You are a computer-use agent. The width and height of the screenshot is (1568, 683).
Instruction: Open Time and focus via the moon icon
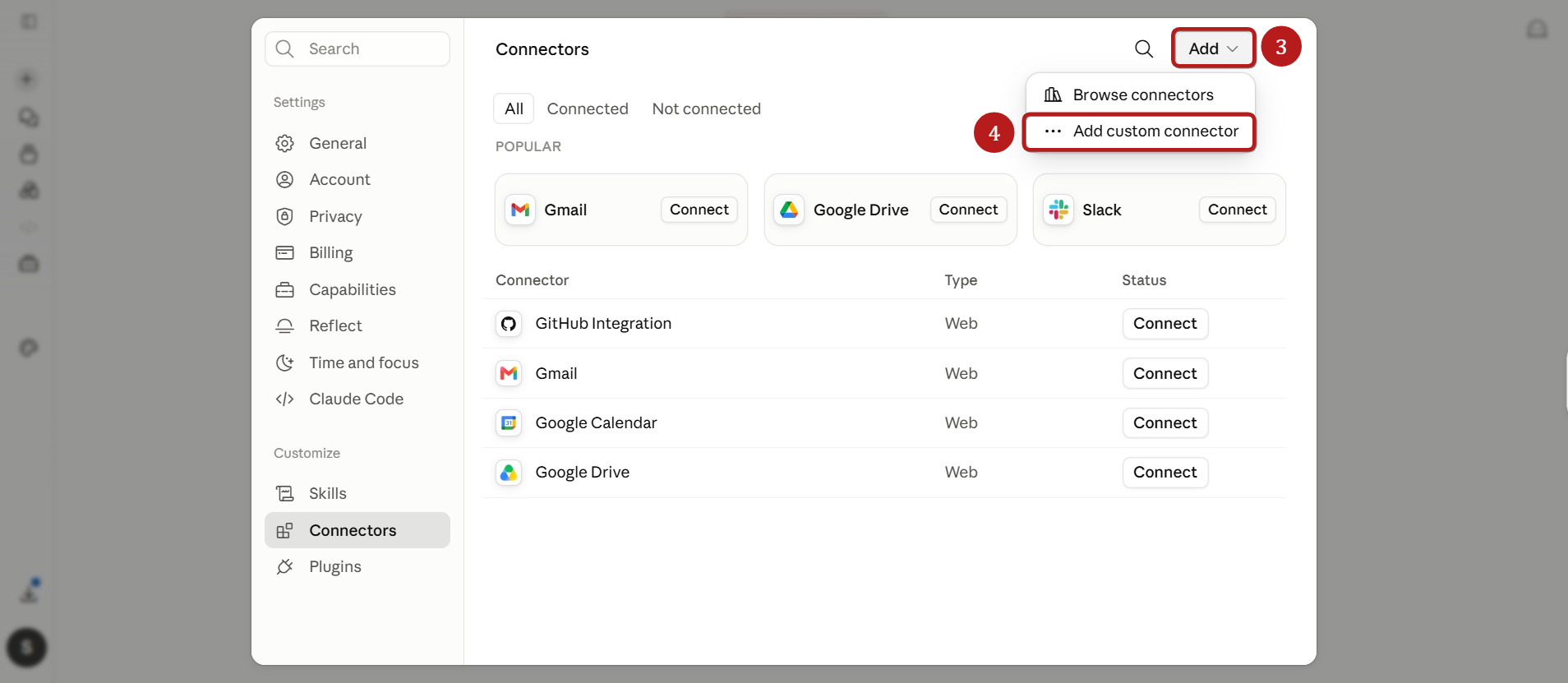point(284,362)
